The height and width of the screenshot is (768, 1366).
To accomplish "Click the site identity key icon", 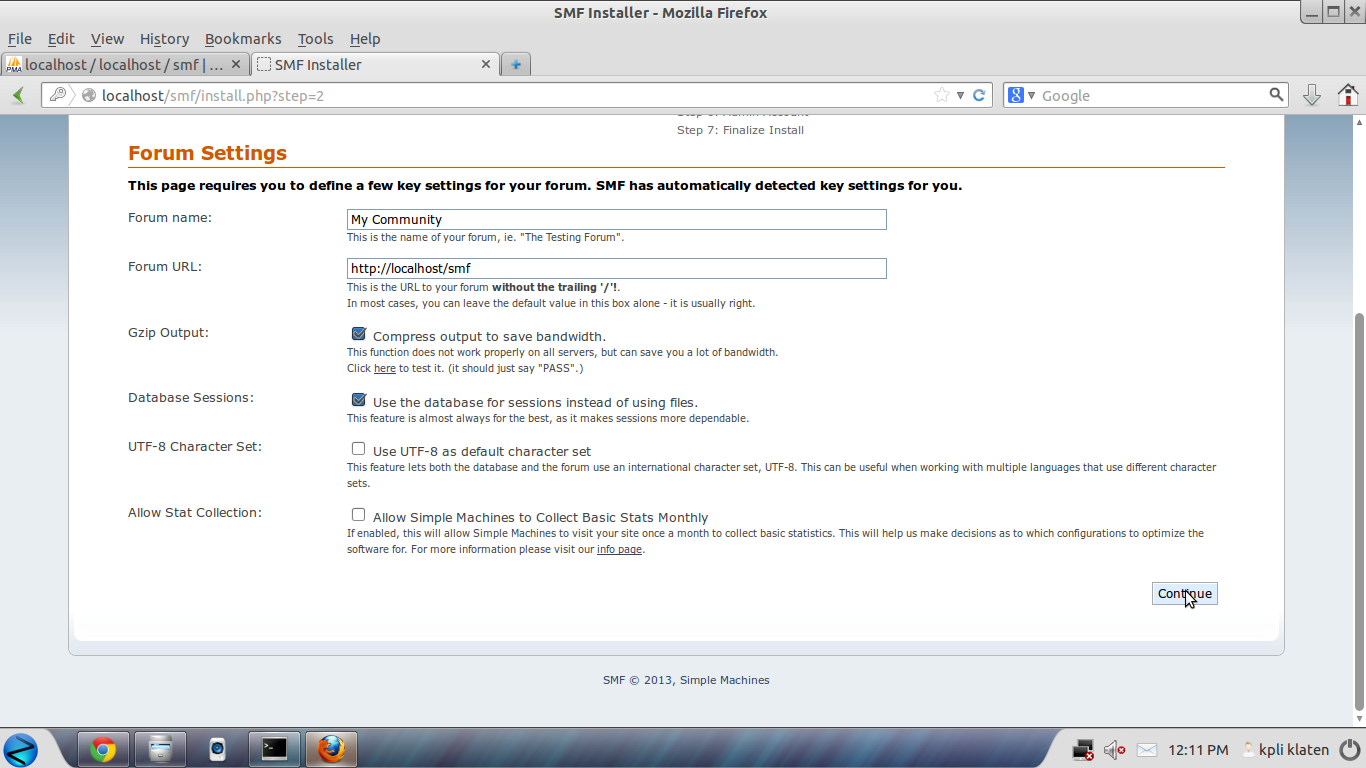I will click(x=58, y=95).
